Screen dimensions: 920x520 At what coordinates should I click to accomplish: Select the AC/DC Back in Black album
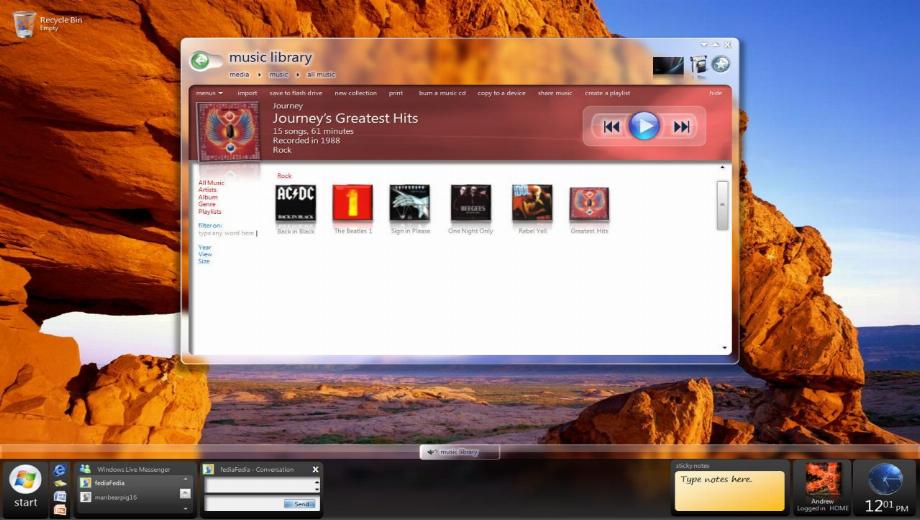tap(295, 202)
